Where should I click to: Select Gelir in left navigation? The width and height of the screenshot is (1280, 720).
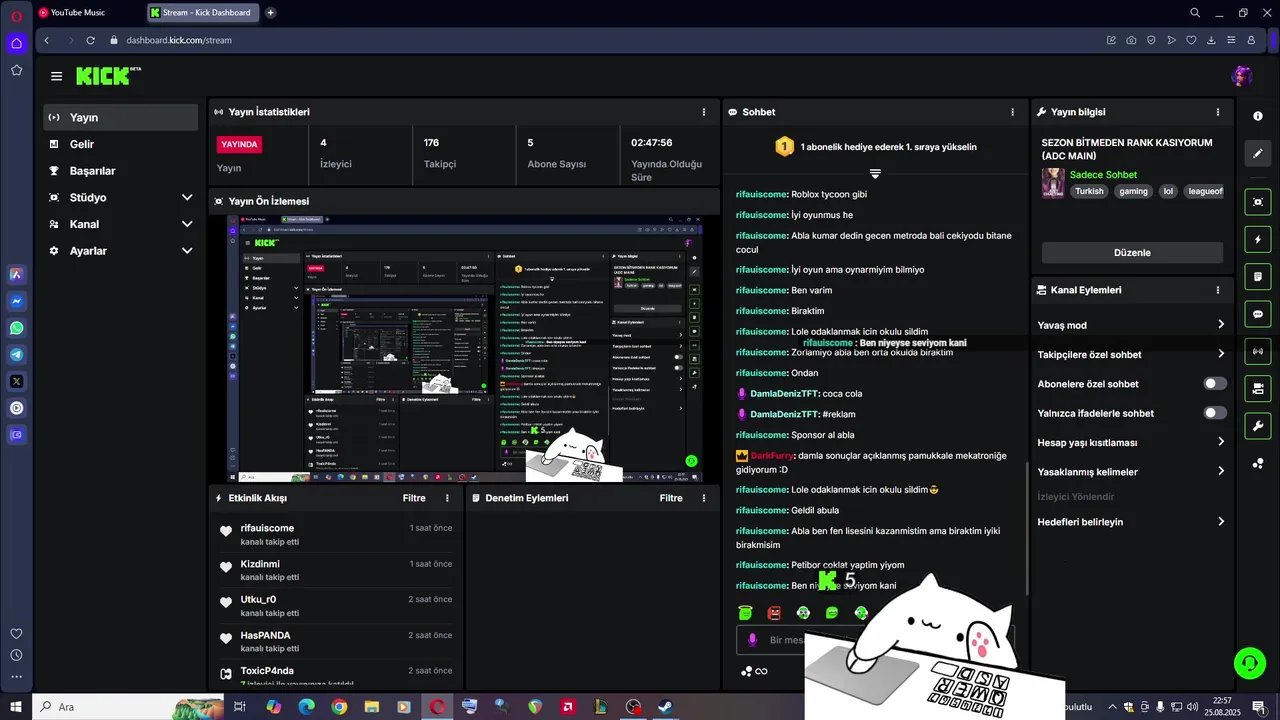pyautogui.click(x=120, y=144)
